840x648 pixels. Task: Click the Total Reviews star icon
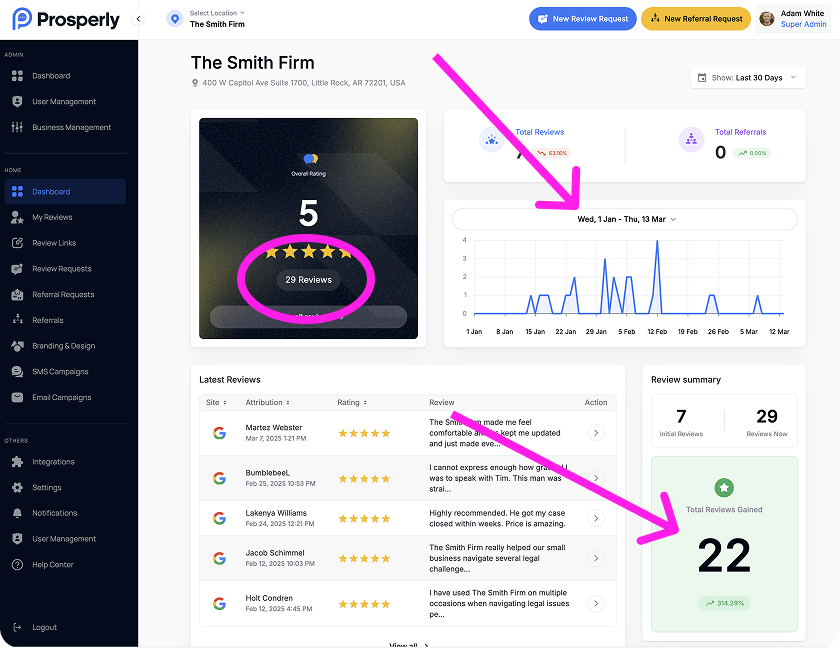(491, 140)
